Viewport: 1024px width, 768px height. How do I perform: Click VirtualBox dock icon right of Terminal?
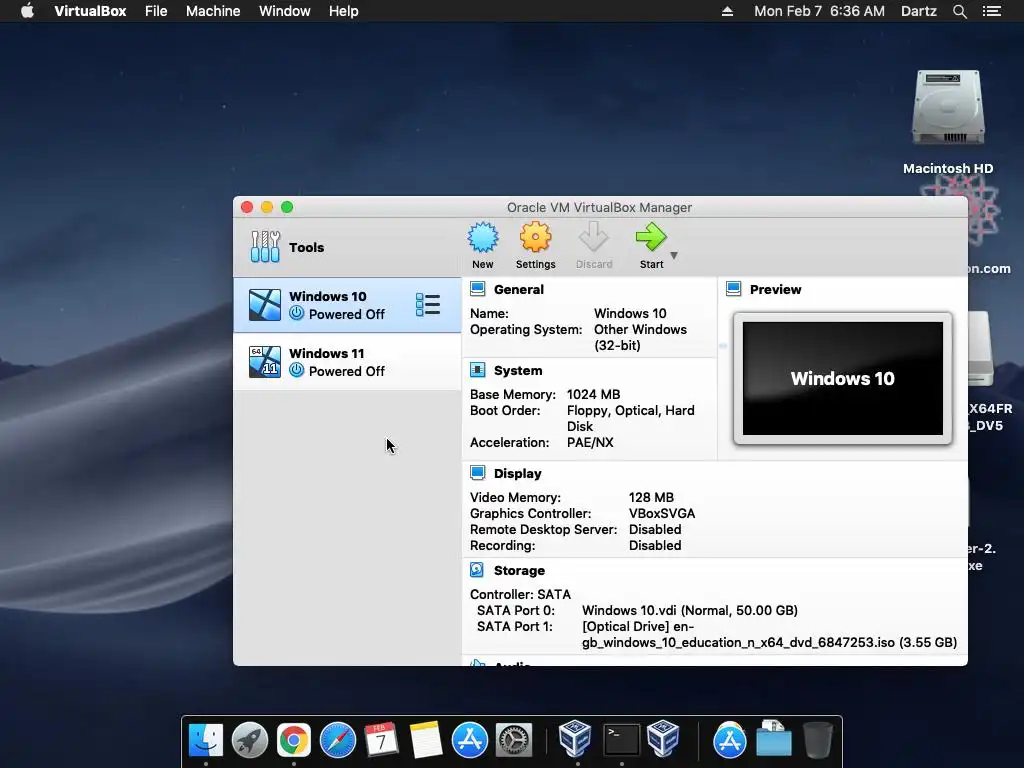coord(664,739)
